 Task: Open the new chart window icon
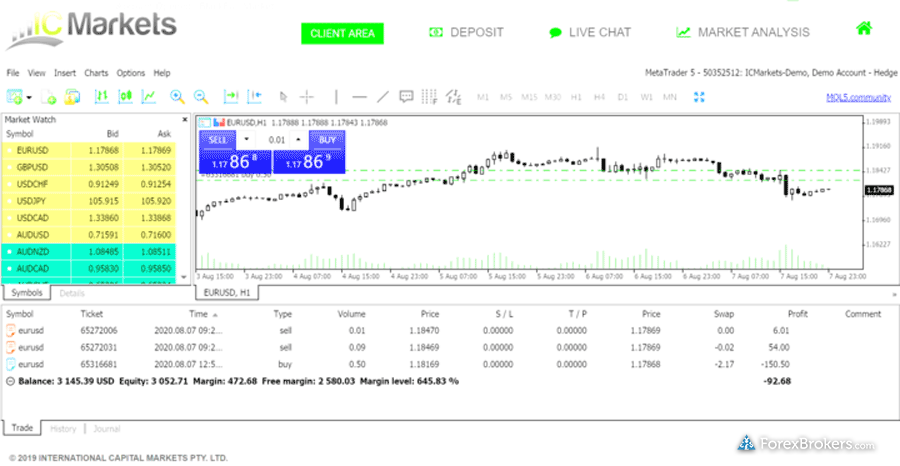coord(14,97)
